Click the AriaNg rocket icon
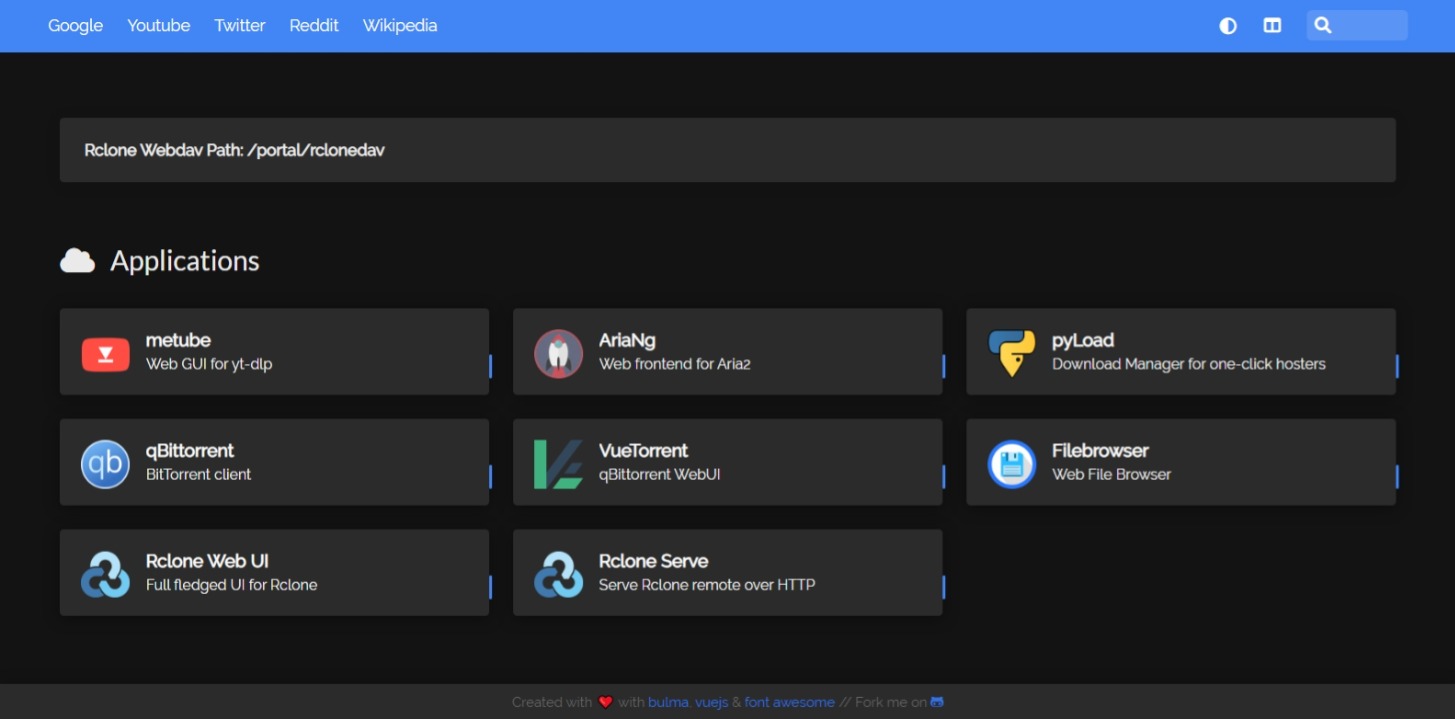 coord(558,354)
